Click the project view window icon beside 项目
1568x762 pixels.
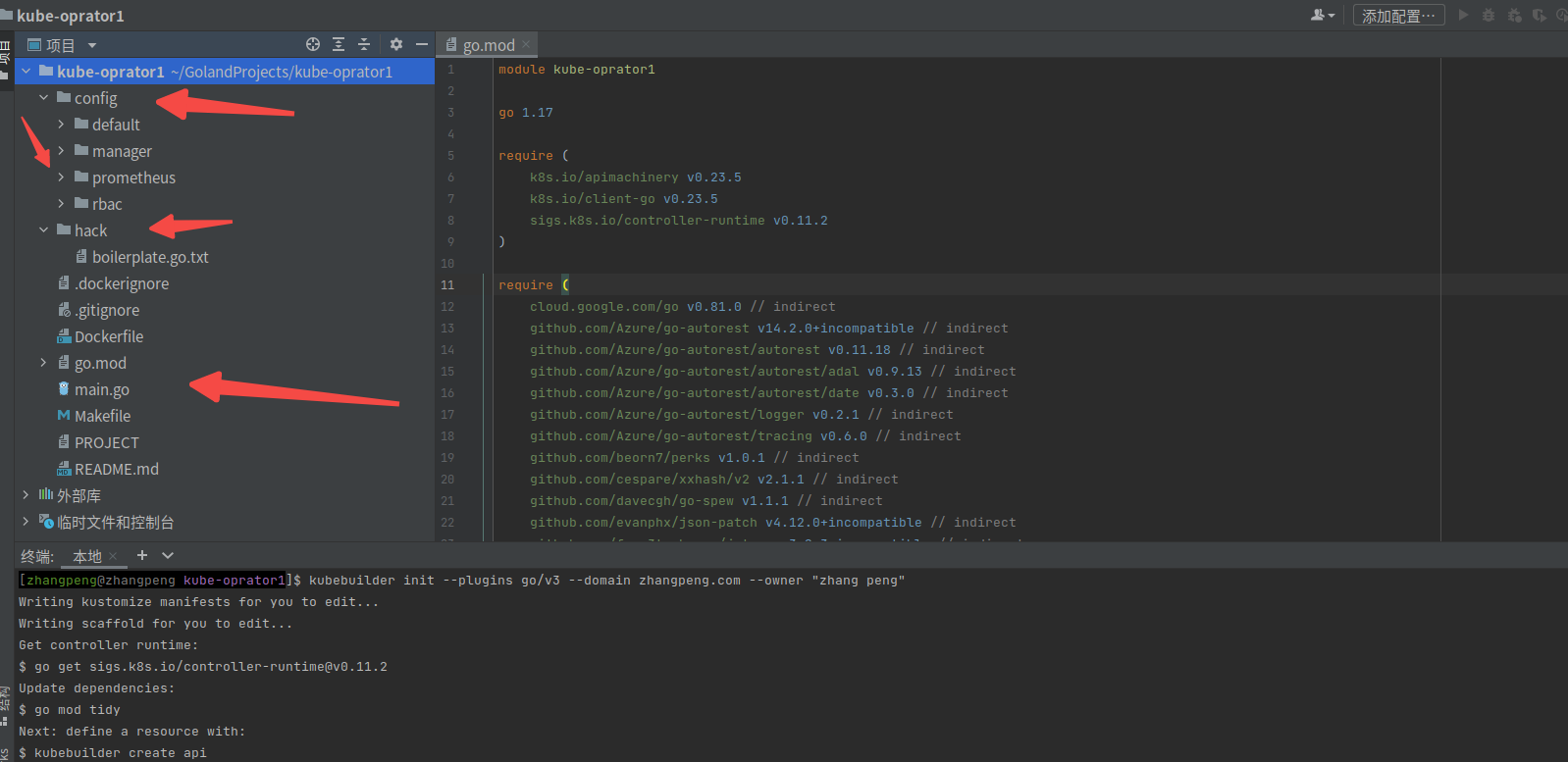(x=34, y=45)
